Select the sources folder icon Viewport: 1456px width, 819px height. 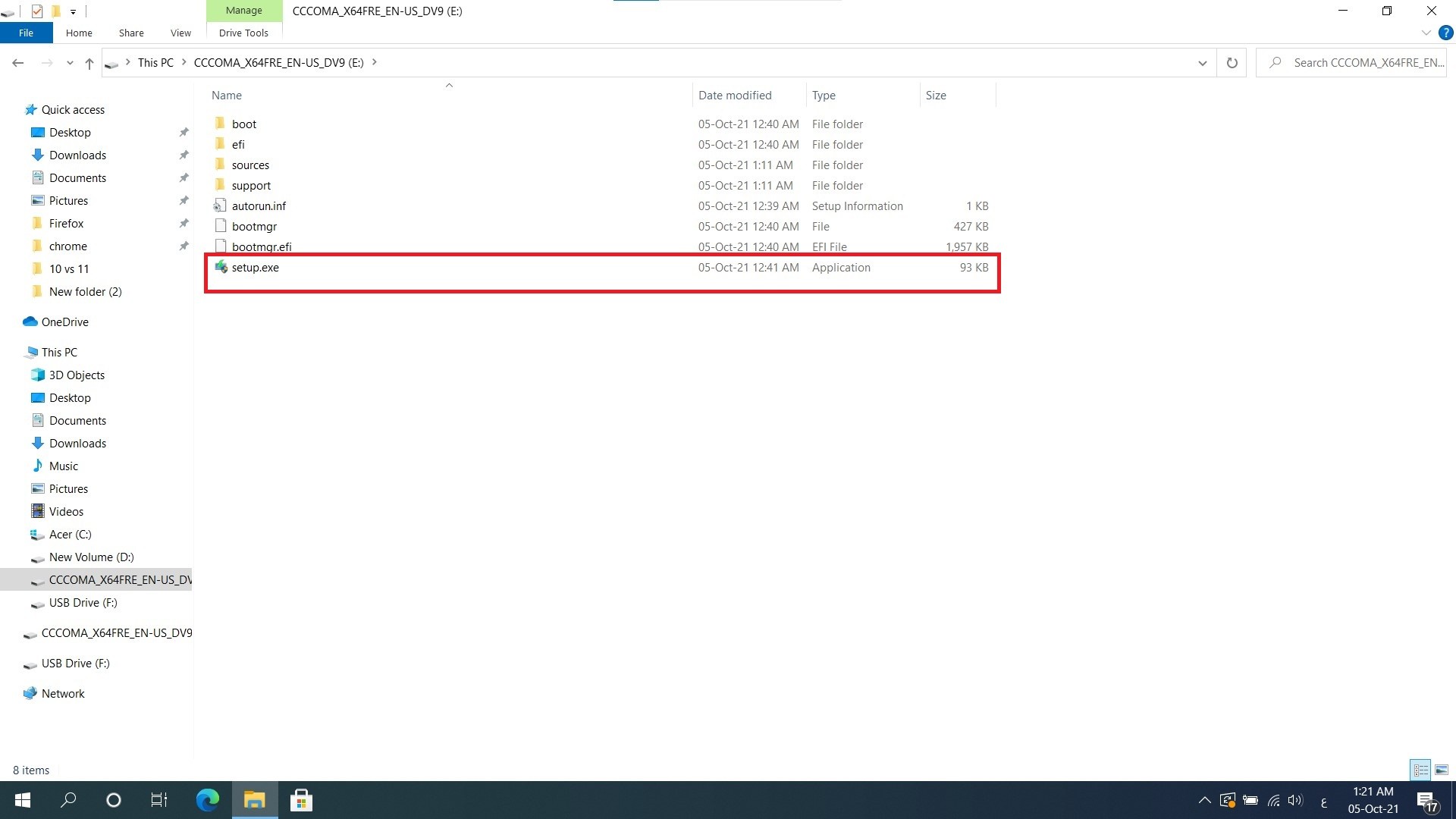coord(220,165)
